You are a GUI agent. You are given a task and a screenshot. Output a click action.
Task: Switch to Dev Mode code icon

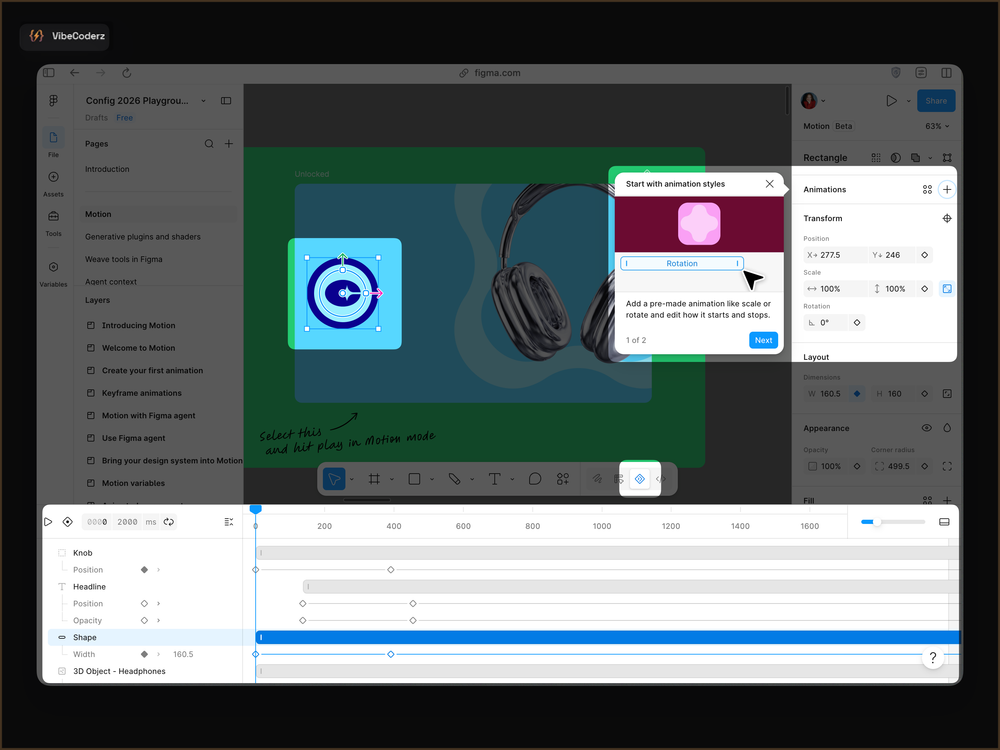point(661,479)
